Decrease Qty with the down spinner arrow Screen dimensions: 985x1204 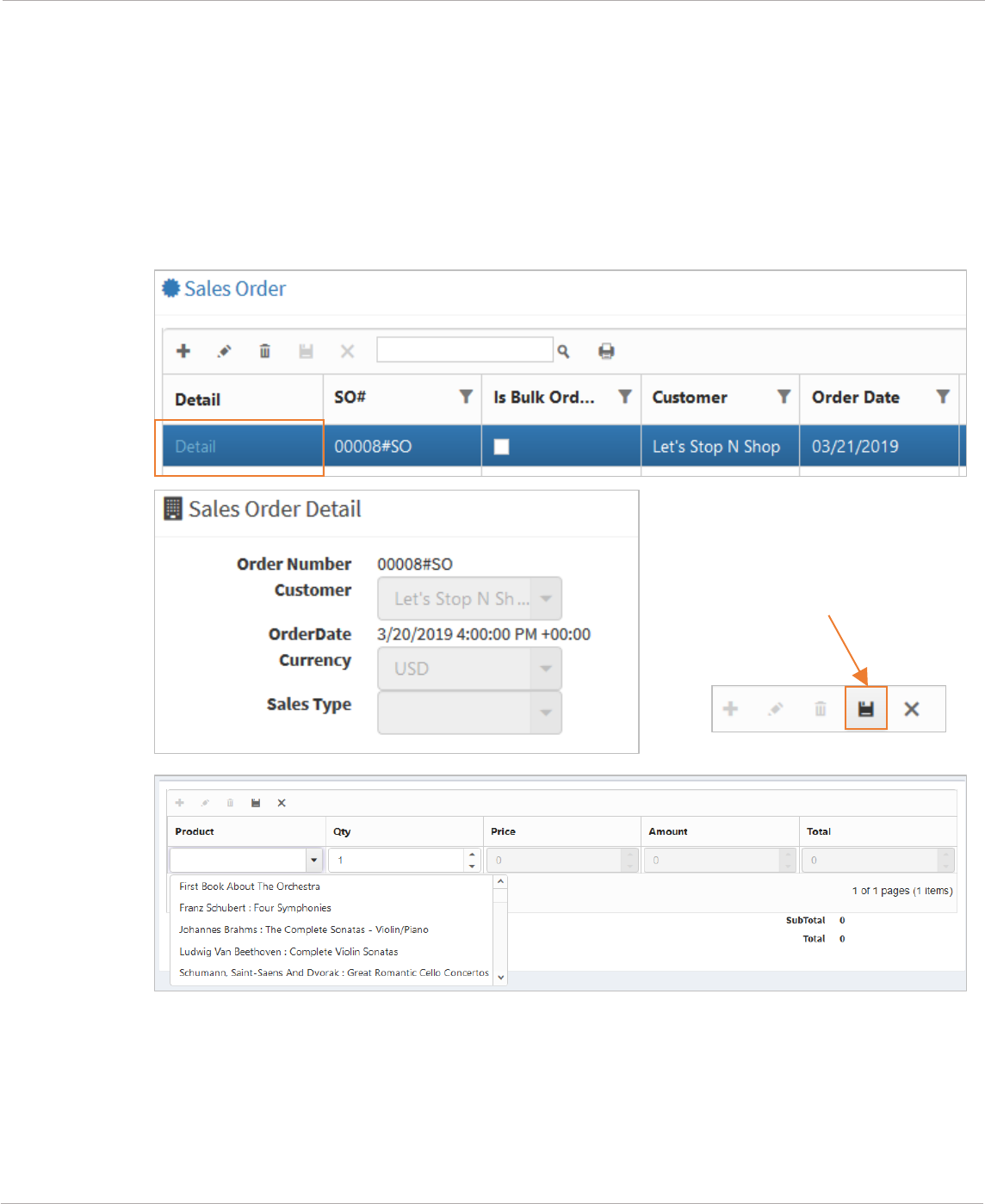coord(472,866)
